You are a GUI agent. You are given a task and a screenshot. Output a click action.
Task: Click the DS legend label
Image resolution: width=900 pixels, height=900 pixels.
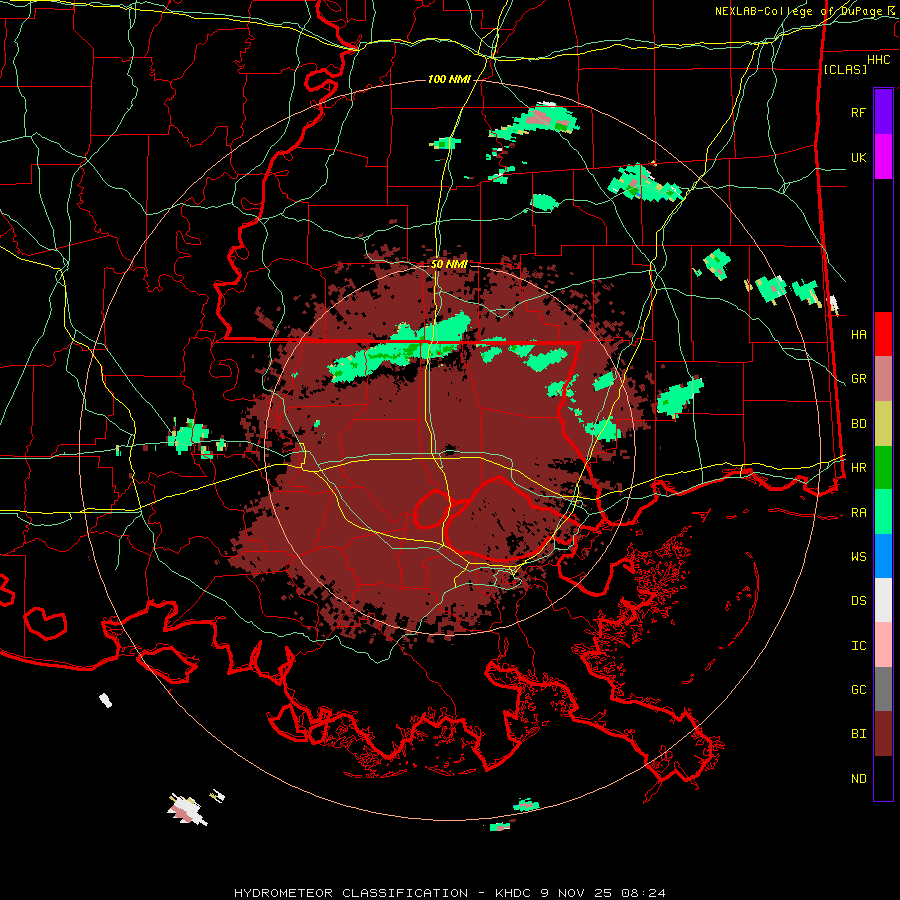[x=858, y=601]
